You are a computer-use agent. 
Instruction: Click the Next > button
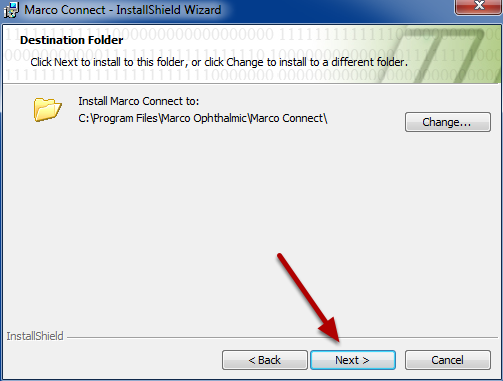click(x=353, y=360)
